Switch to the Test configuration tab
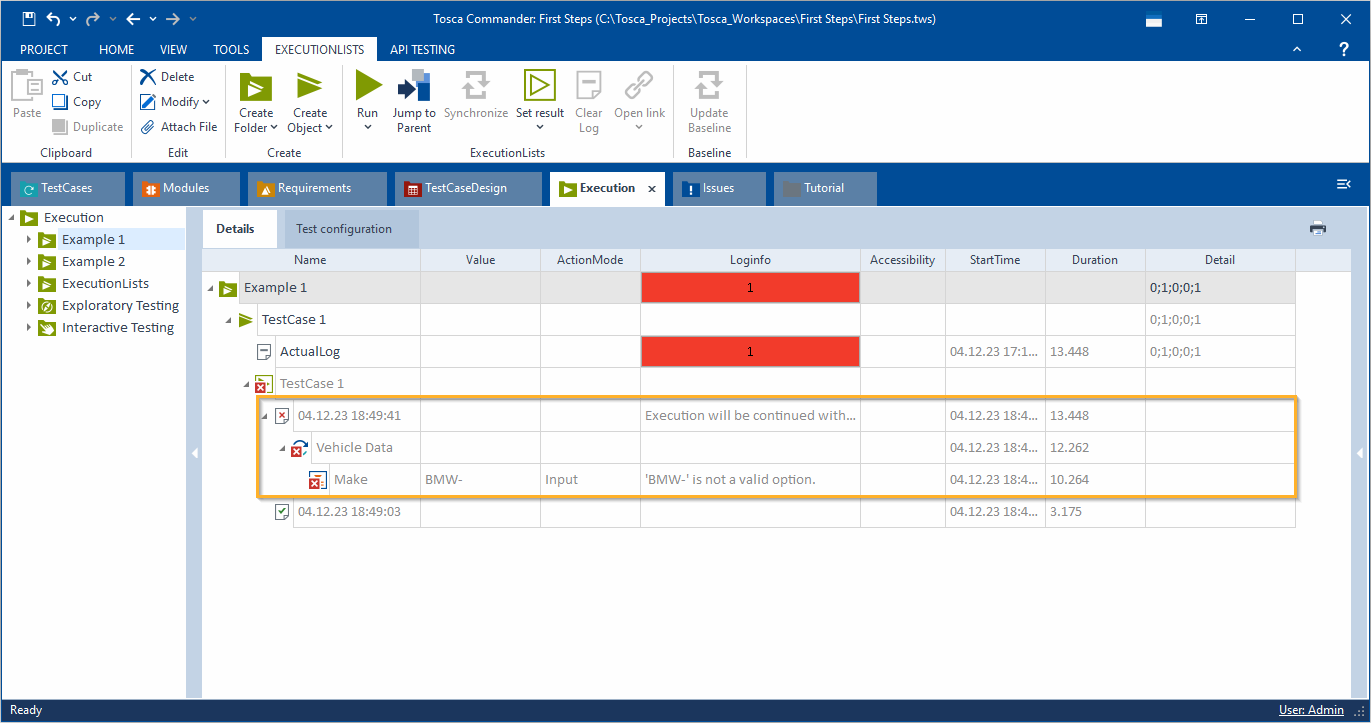 [x=344, y=229]
